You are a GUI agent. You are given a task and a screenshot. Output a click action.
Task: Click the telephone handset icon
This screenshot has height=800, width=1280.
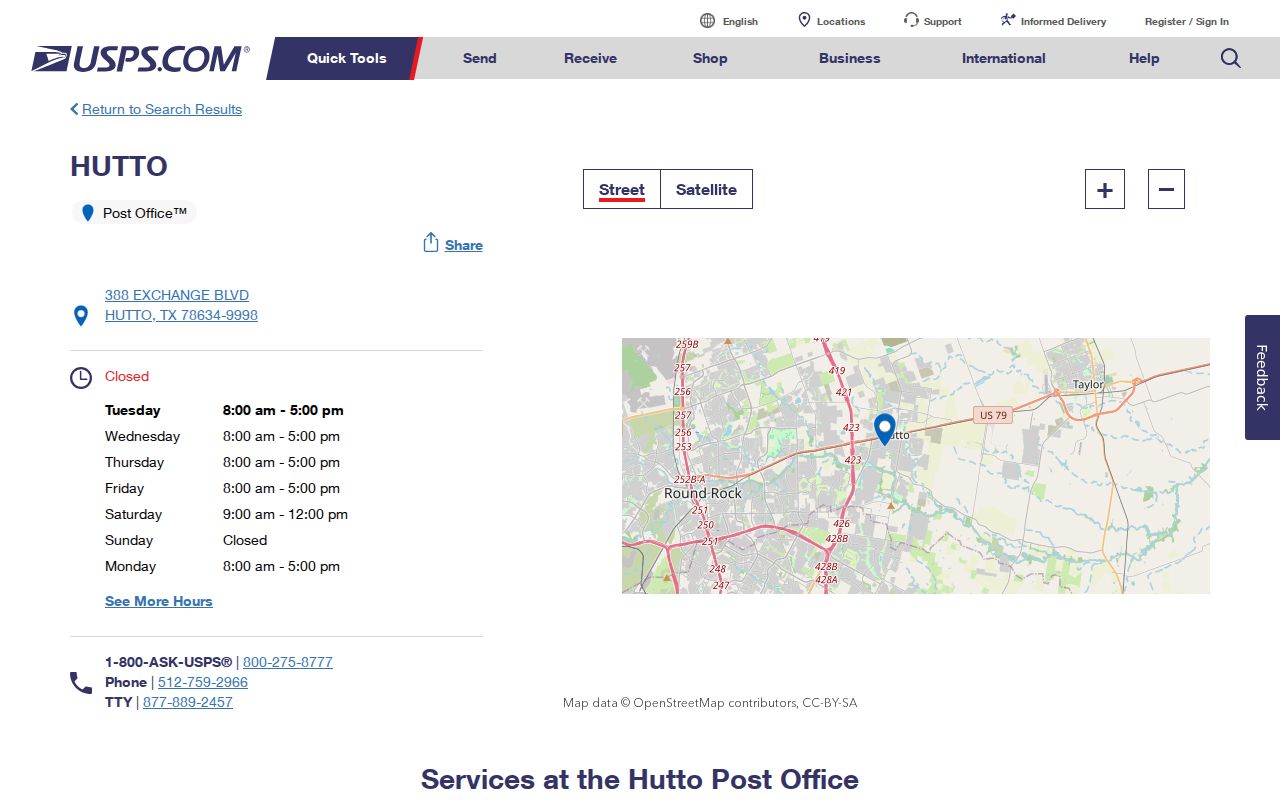81,683
